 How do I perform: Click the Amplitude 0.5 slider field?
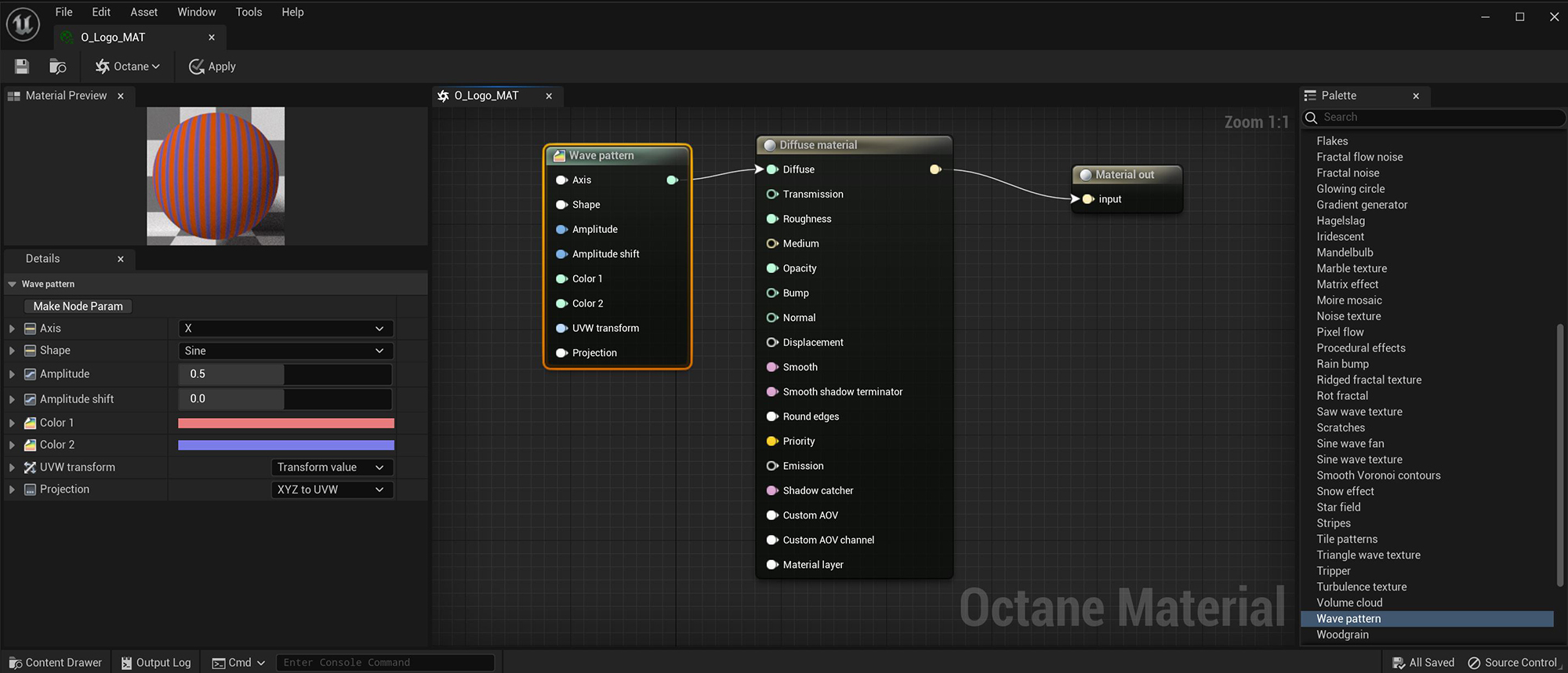pos(285,374)
